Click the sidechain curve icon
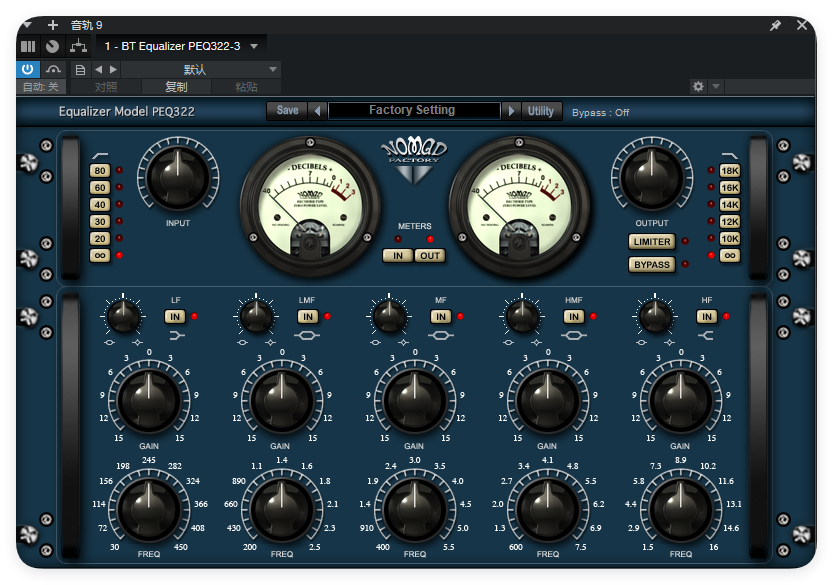The height and width of the screenshot is (585, 833). (x=53, y=69)
